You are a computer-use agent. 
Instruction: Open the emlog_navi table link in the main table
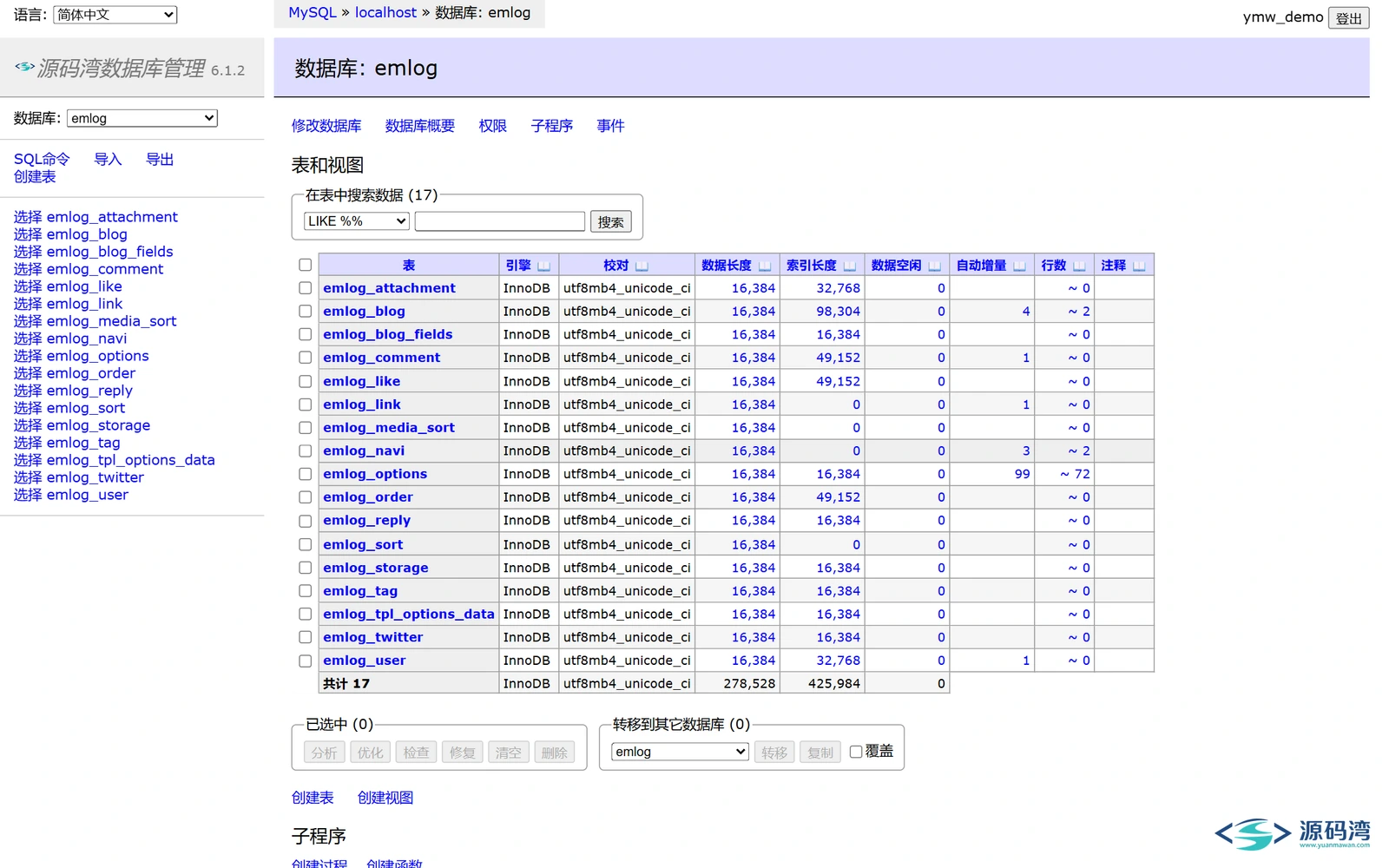pos(364,450)
